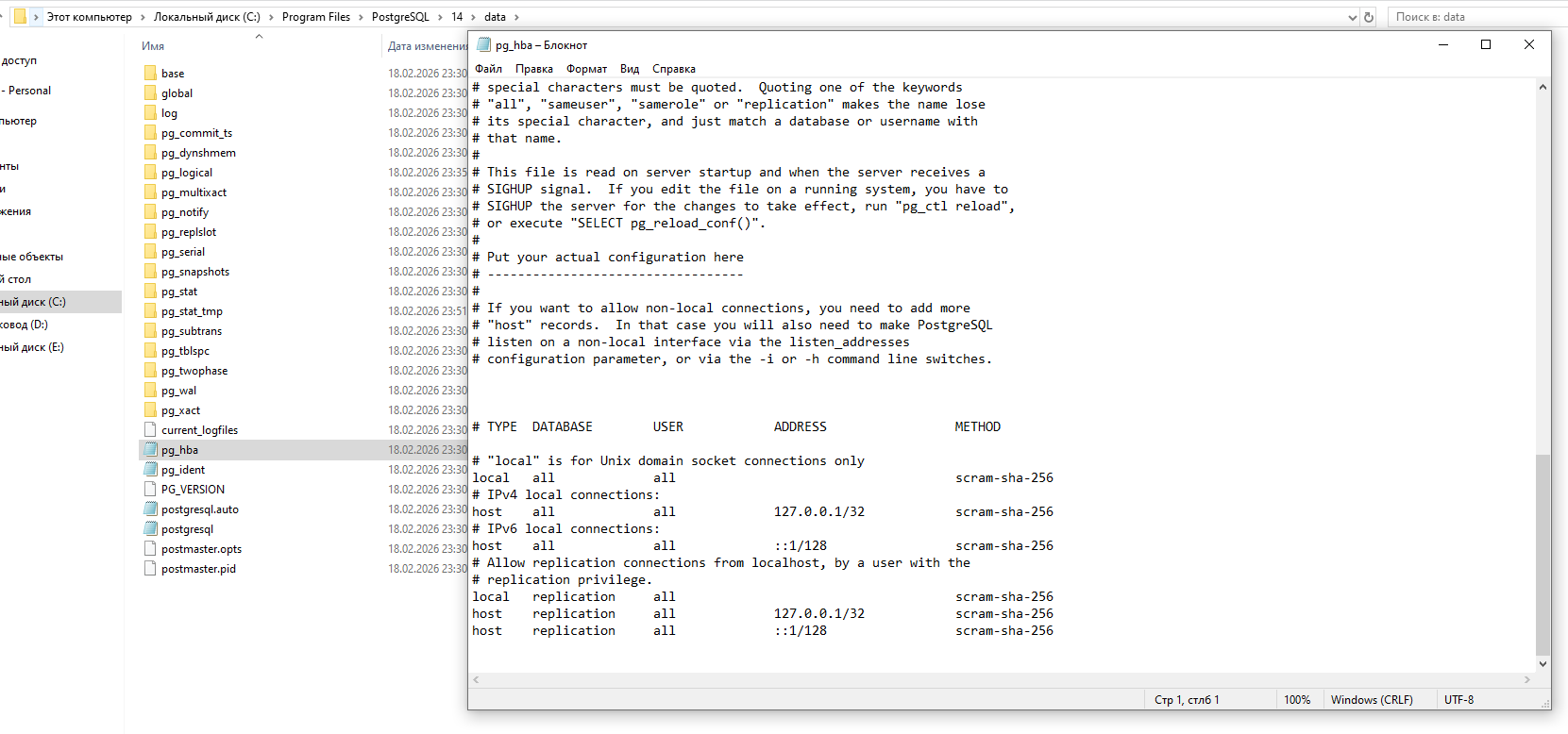Viewport: 1568px width, 734px height.
Task: Click the postmaster.pid file icon
Action: [150, 569]
